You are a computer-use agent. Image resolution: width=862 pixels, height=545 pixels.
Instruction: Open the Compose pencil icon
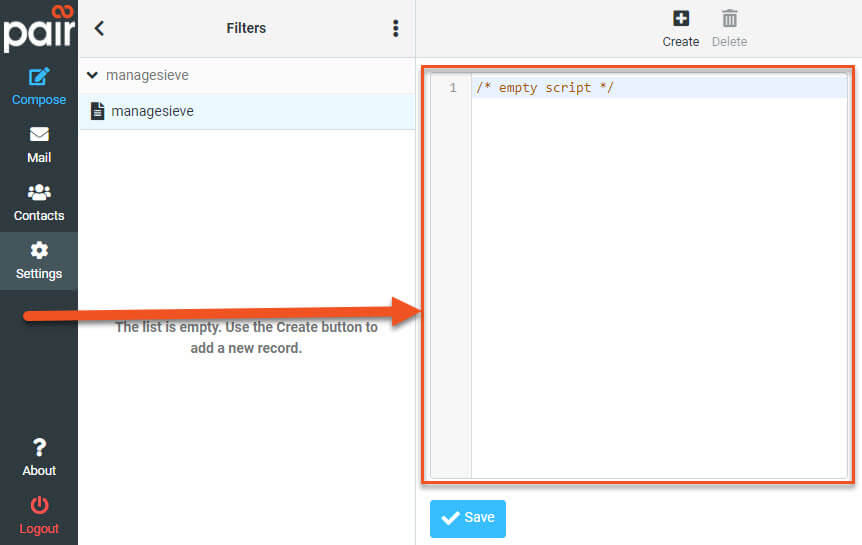pos(39,77)
